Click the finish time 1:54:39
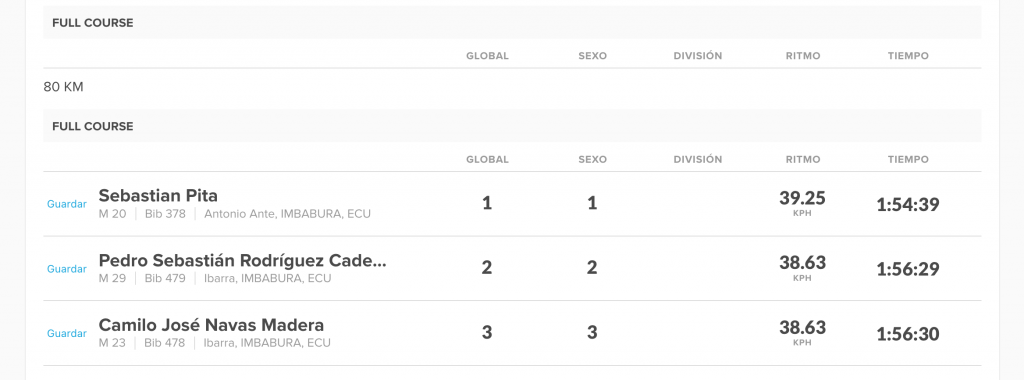The width and height of the screenshot is (1024, 380). 908,204
